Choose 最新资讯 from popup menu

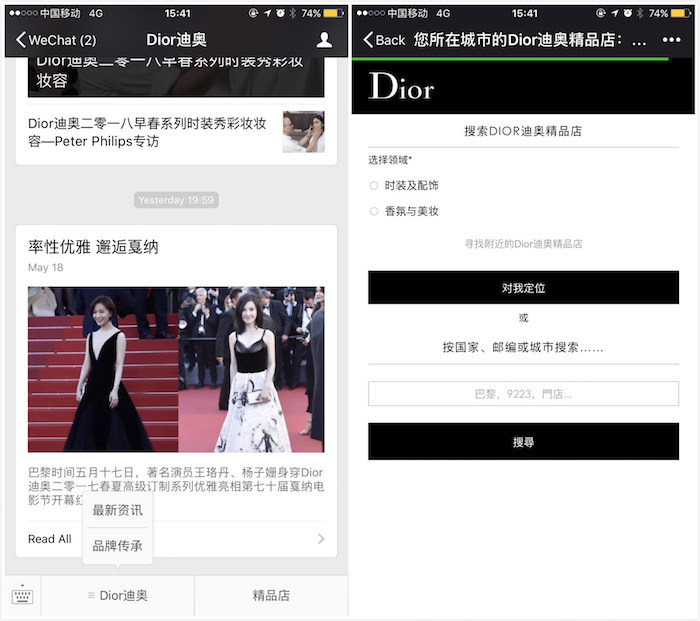[118, 511]
